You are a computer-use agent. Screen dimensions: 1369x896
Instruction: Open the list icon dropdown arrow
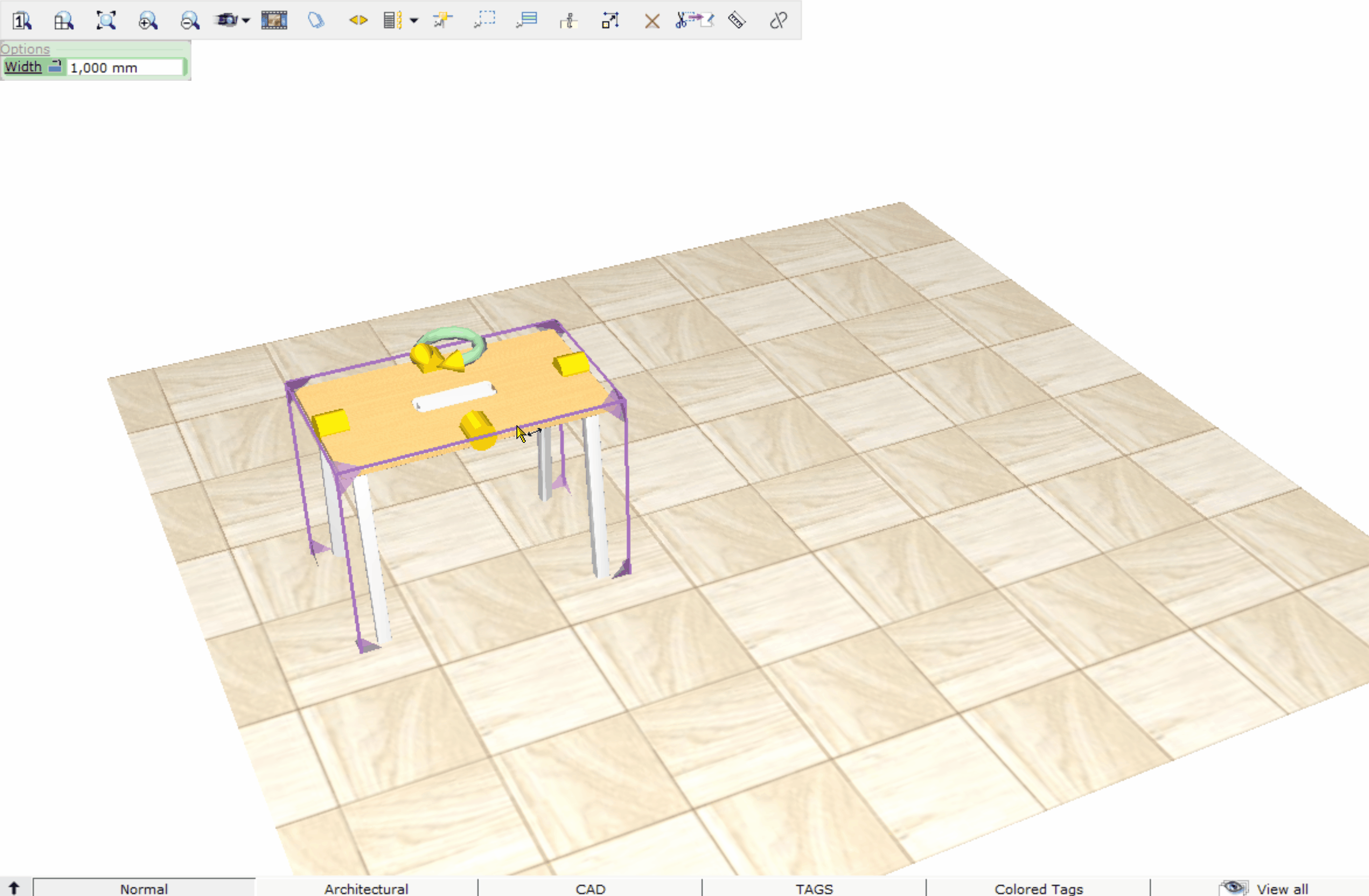tap(414, 21)
